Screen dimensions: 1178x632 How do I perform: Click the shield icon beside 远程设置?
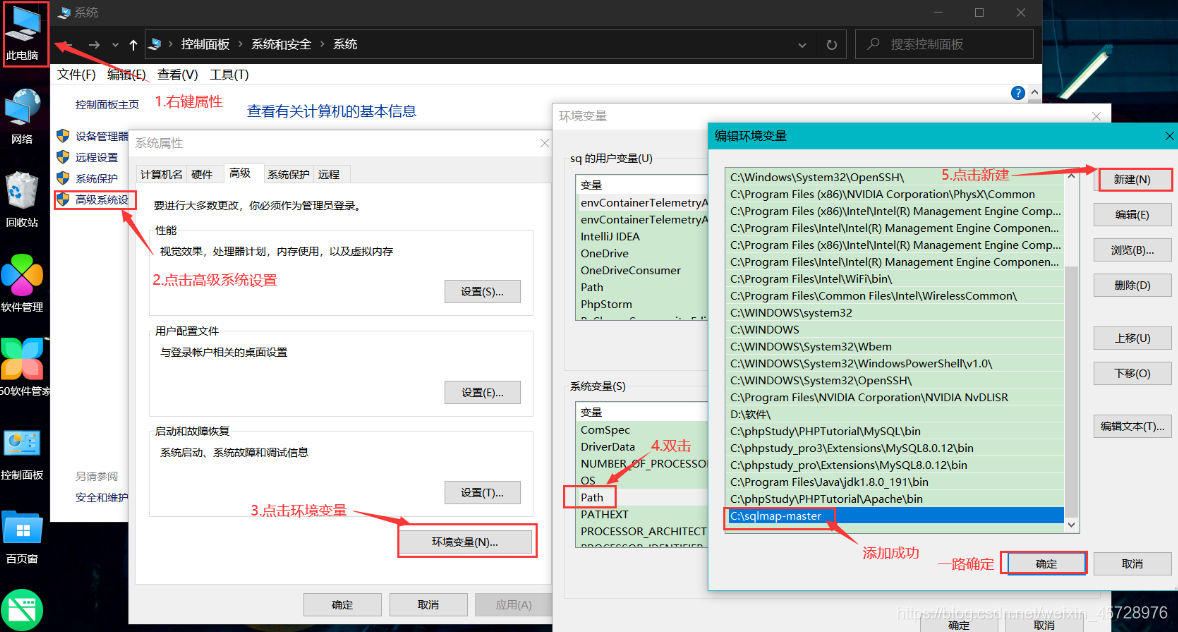(63, 157)
